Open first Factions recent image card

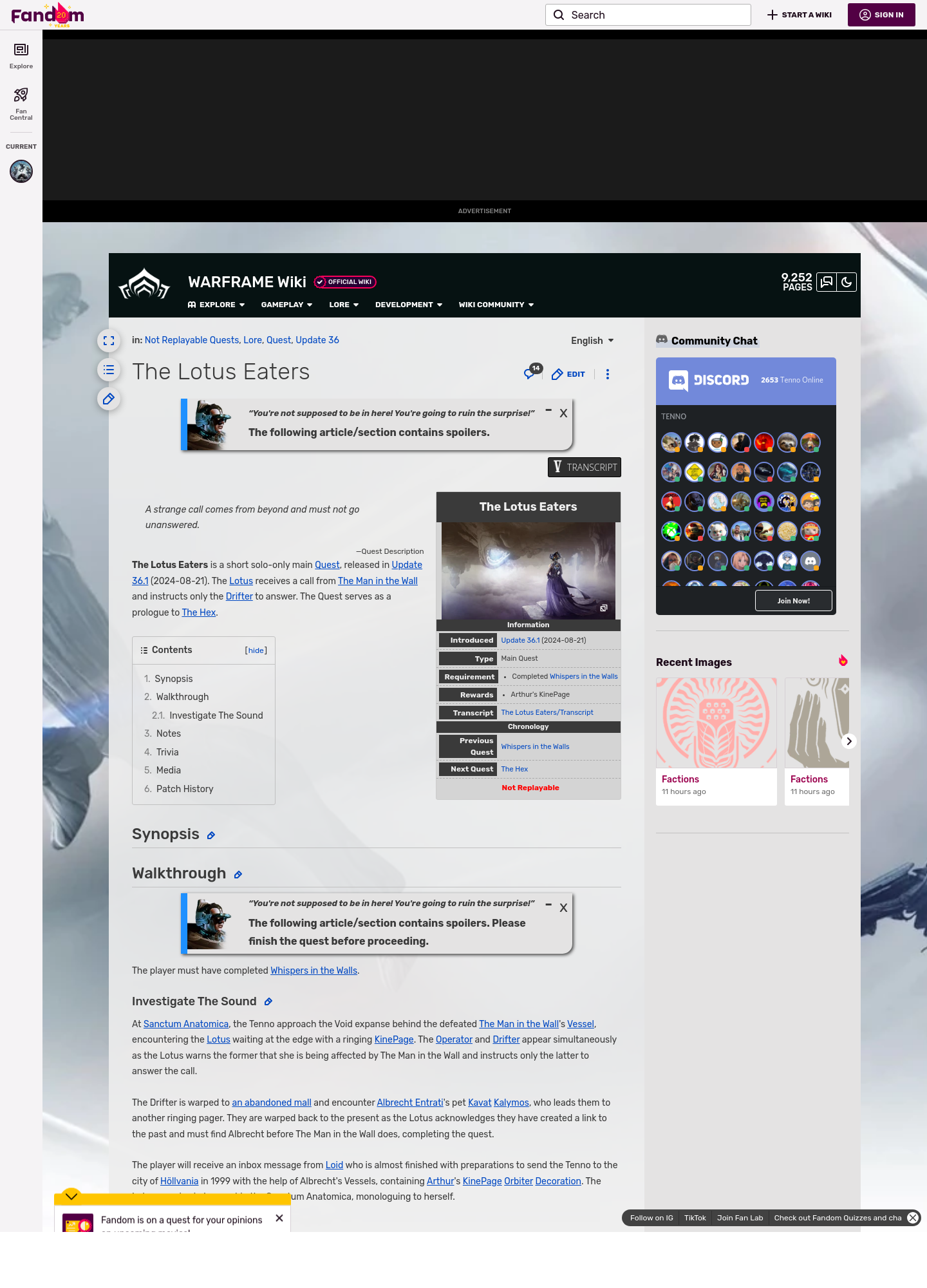tap(716, 741)
